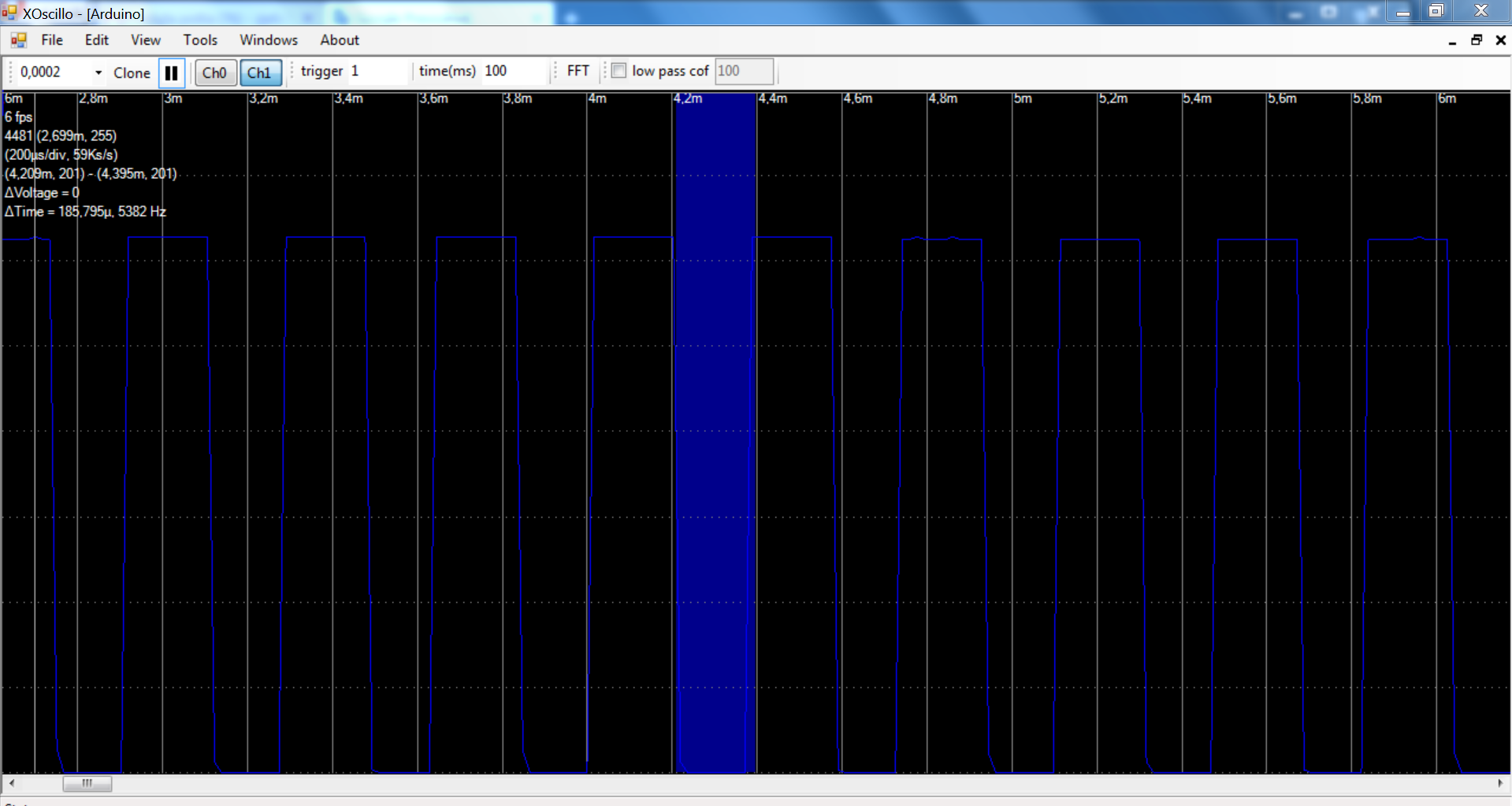Click the 3,8m time axis marker
The image size is (1512, 806).
click(518, 98)
